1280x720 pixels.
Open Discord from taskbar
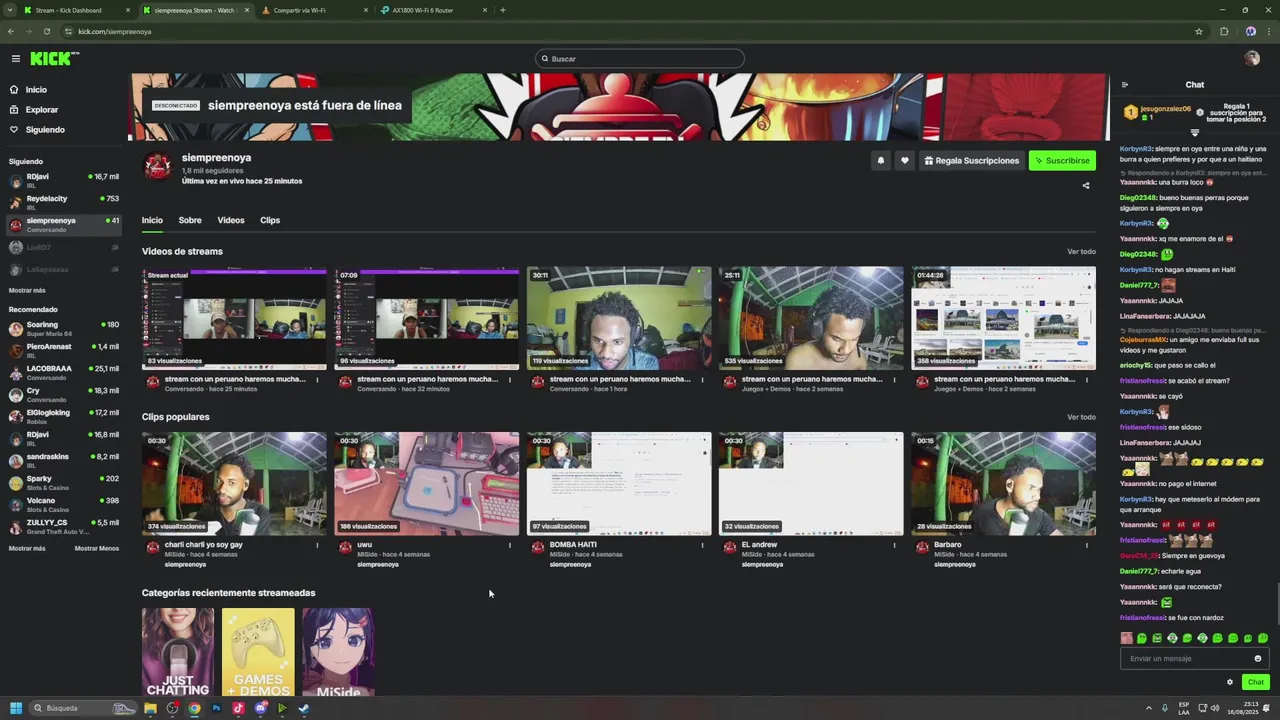260,708
